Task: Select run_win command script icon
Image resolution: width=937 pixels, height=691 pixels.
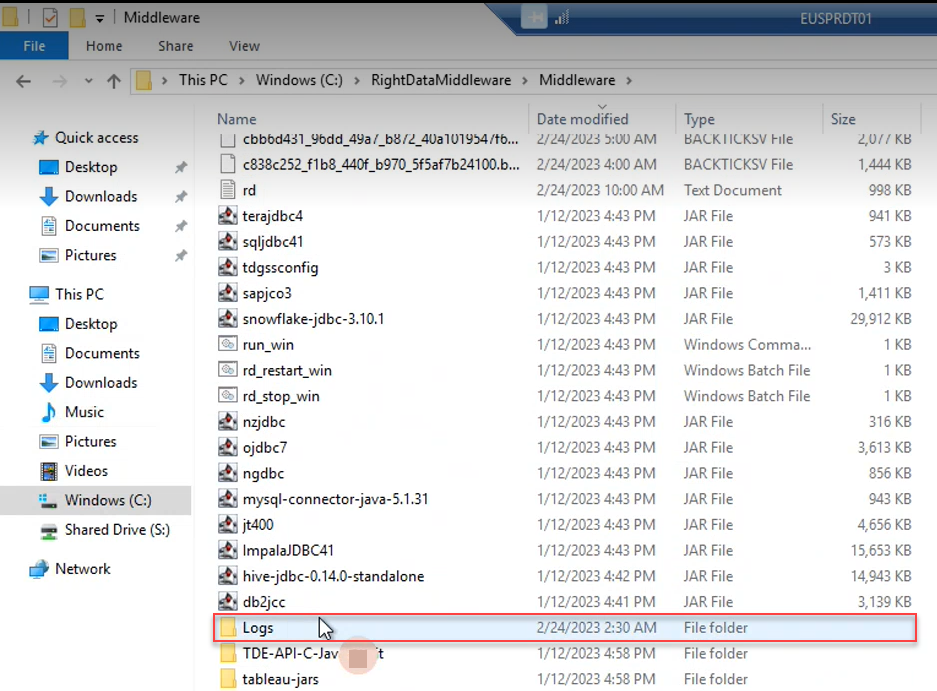Action: [228, 344]
